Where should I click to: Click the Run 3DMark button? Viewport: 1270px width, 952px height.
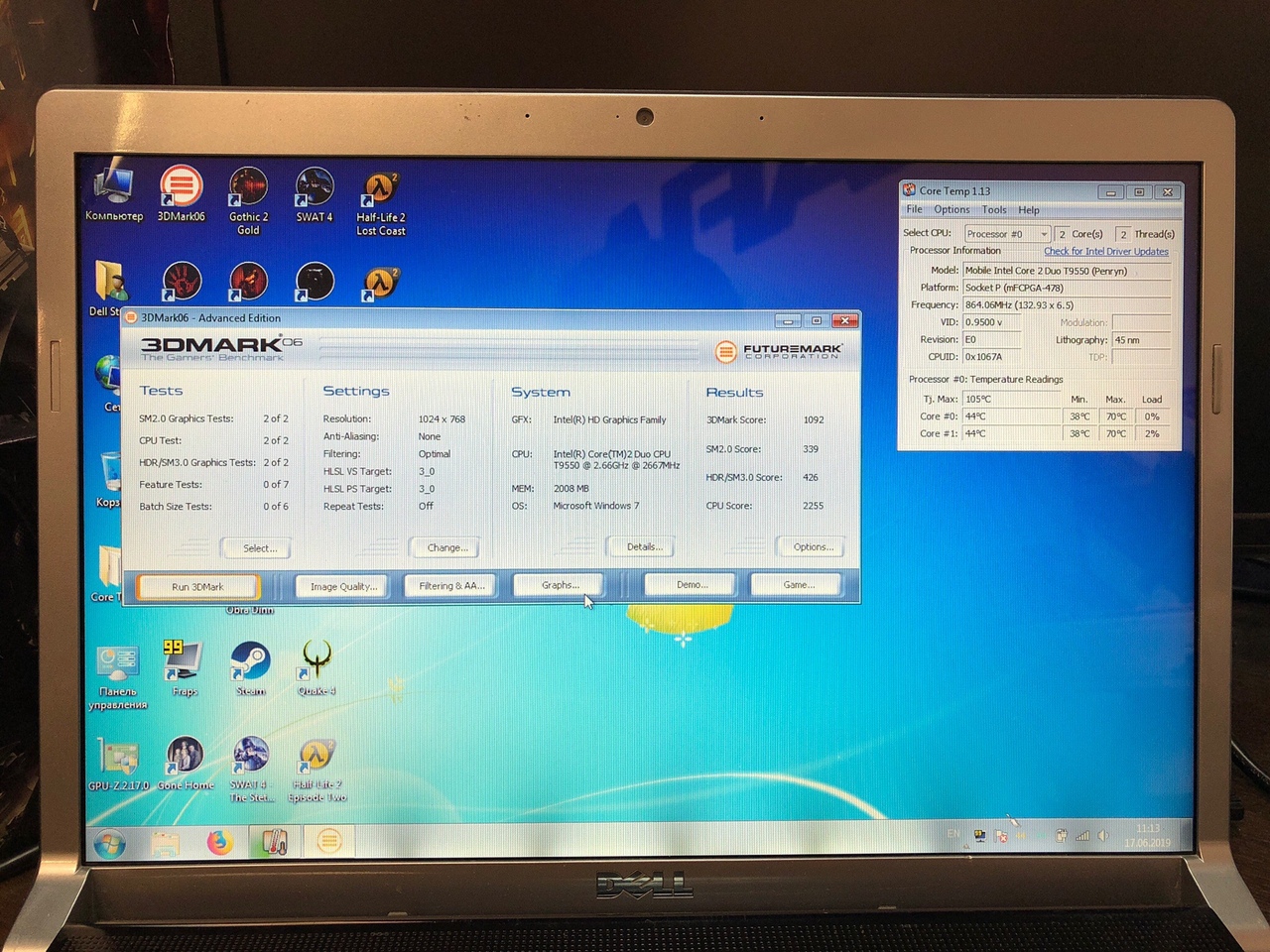click(197, 586)
